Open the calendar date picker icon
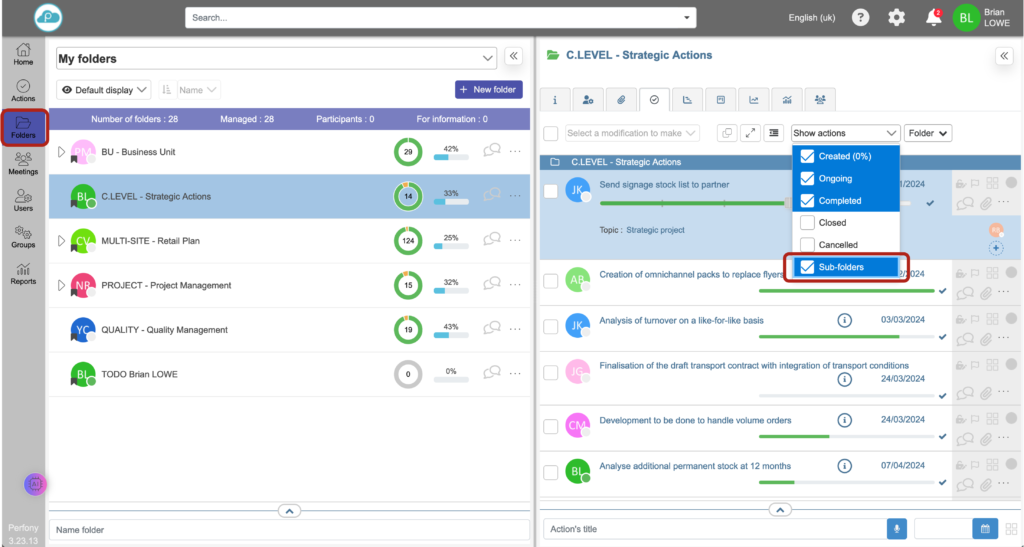 pos(984,529)
